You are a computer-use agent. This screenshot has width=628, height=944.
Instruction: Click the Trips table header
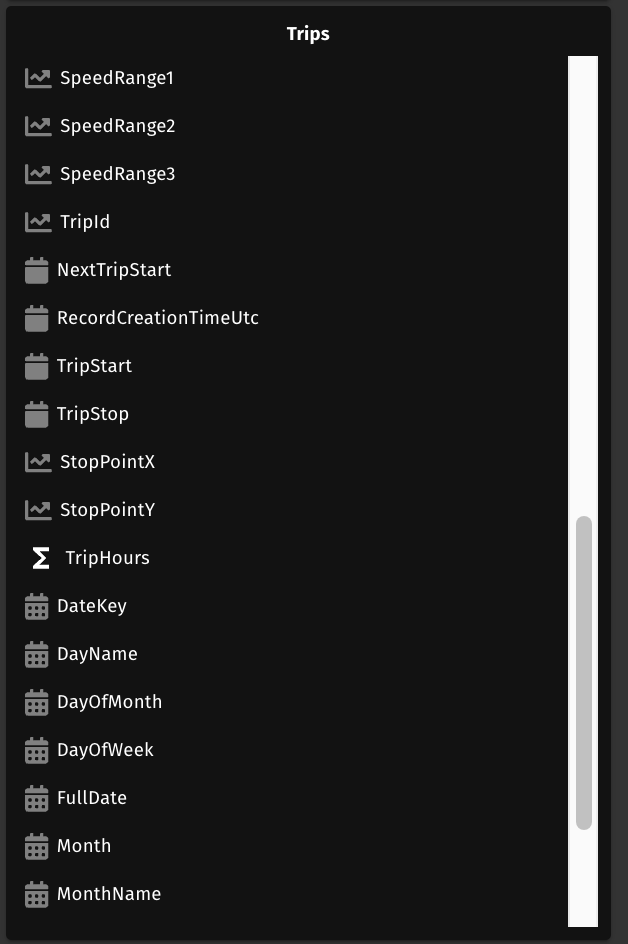point(308,34)
